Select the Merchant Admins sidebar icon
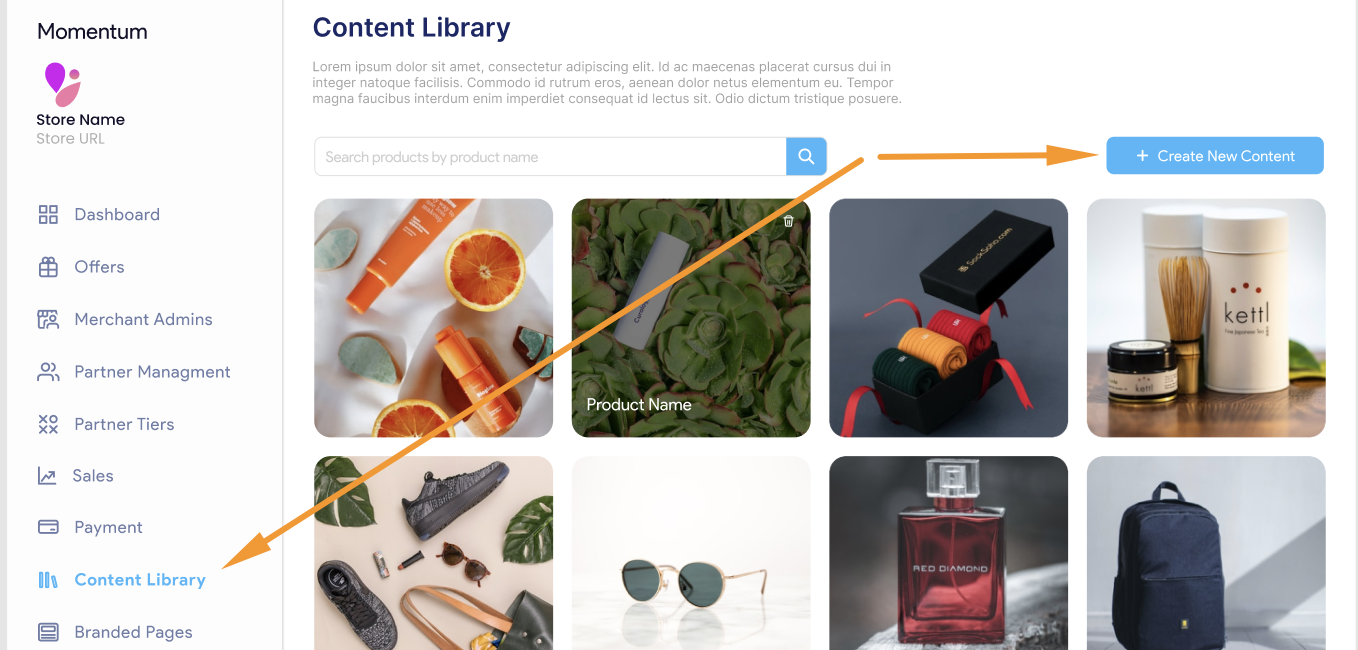The image size is (1358, 650). point(48,319)
